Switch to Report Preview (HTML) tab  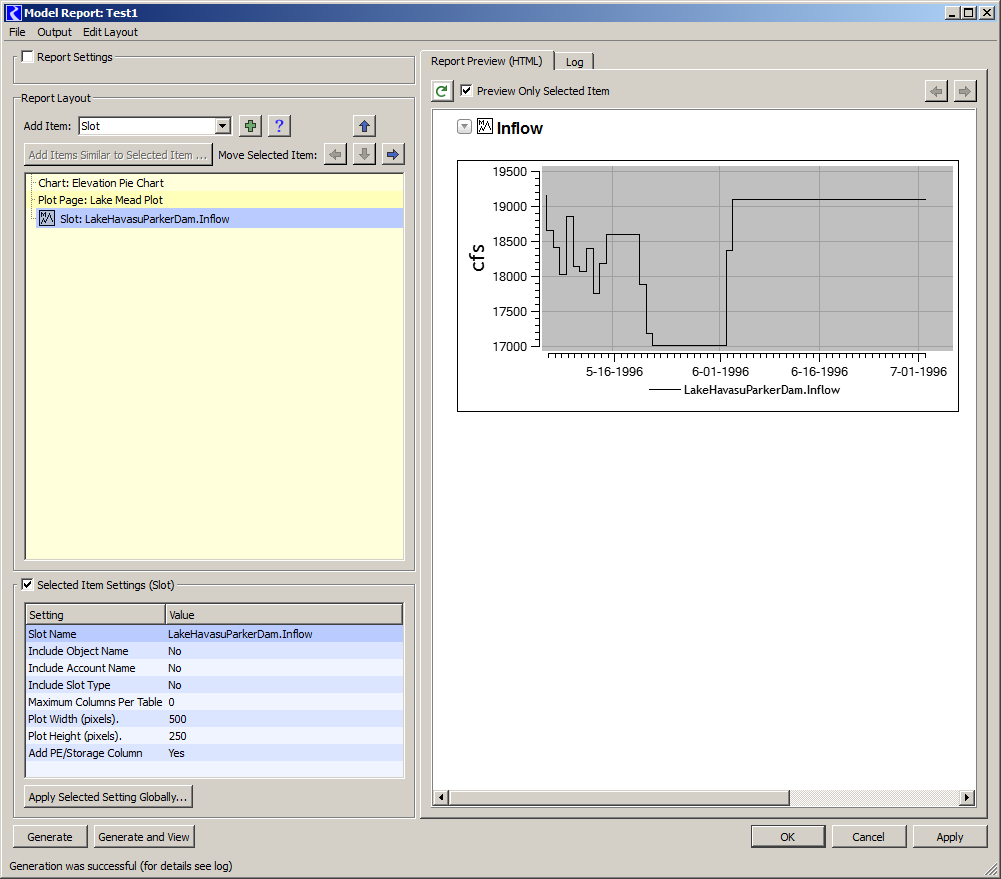(x=486, y=61)
